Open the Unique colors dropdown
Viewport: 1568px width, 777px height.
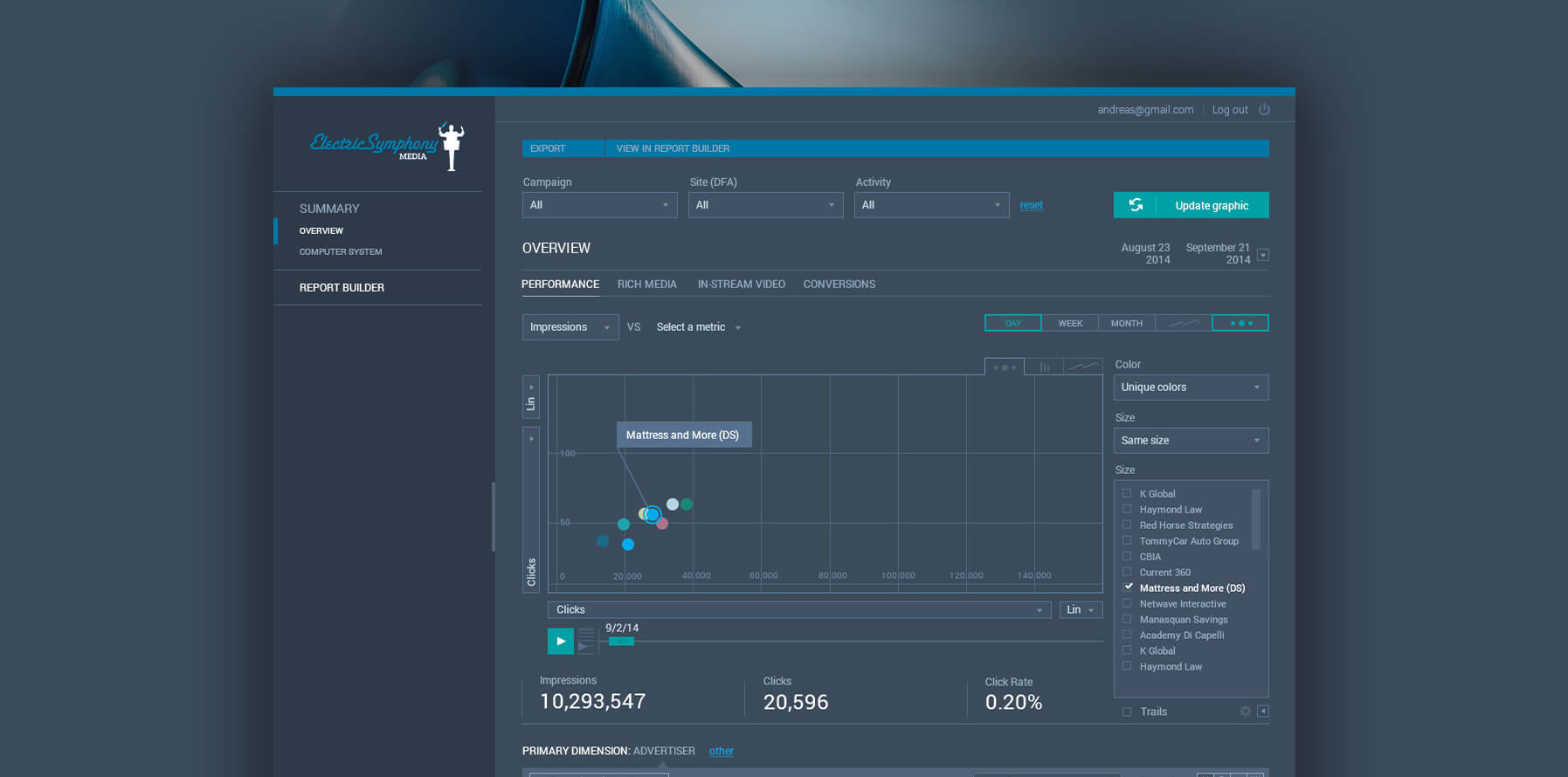point(1192,388)
